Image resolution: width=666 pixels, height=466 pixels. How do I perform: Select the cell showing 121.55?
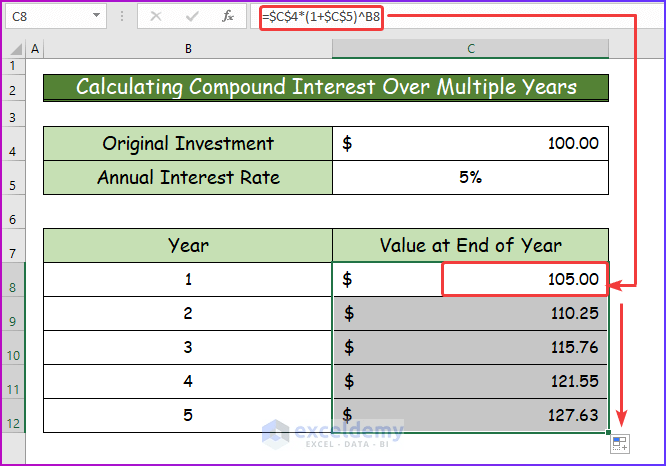(471, 381)
